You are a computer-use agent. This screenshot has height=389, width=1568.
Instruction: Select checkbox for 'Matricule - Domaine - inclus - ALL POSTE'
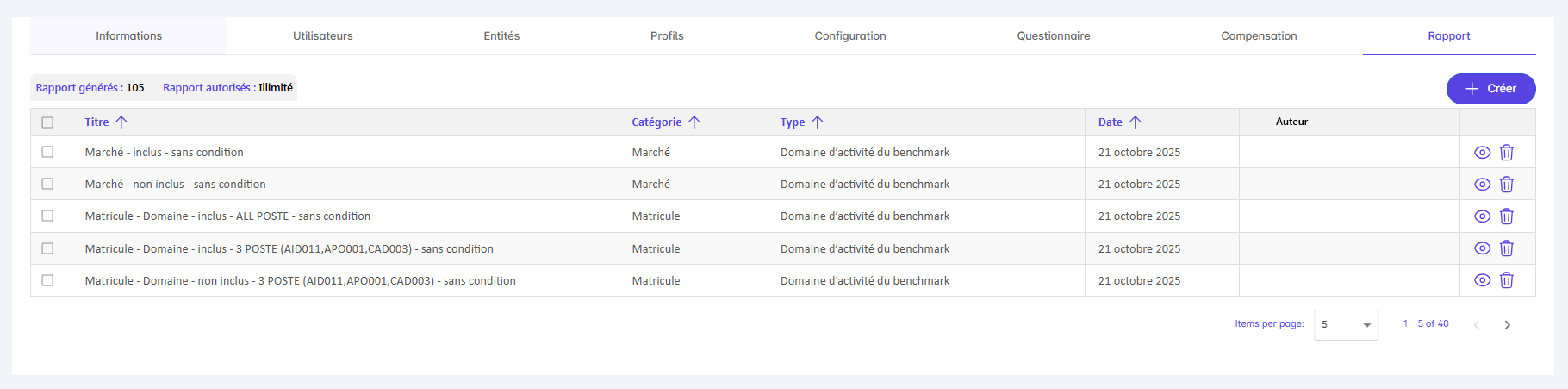click(47, 216)
